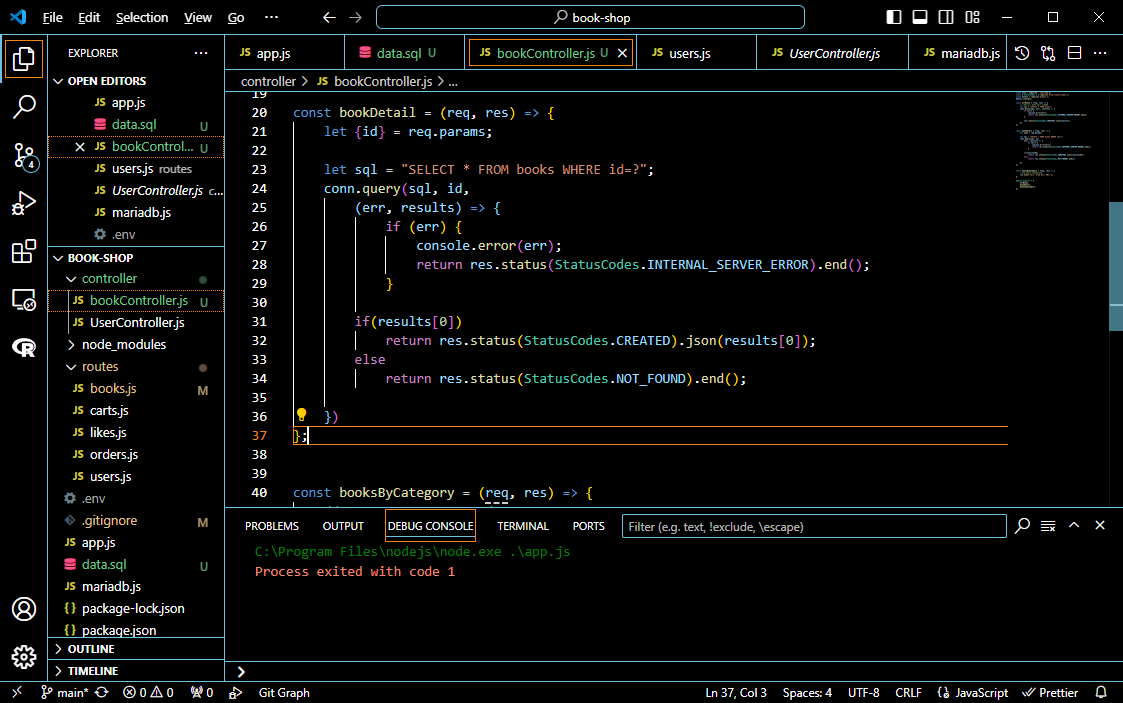Open the Search view in activity bar

(24, 107)
